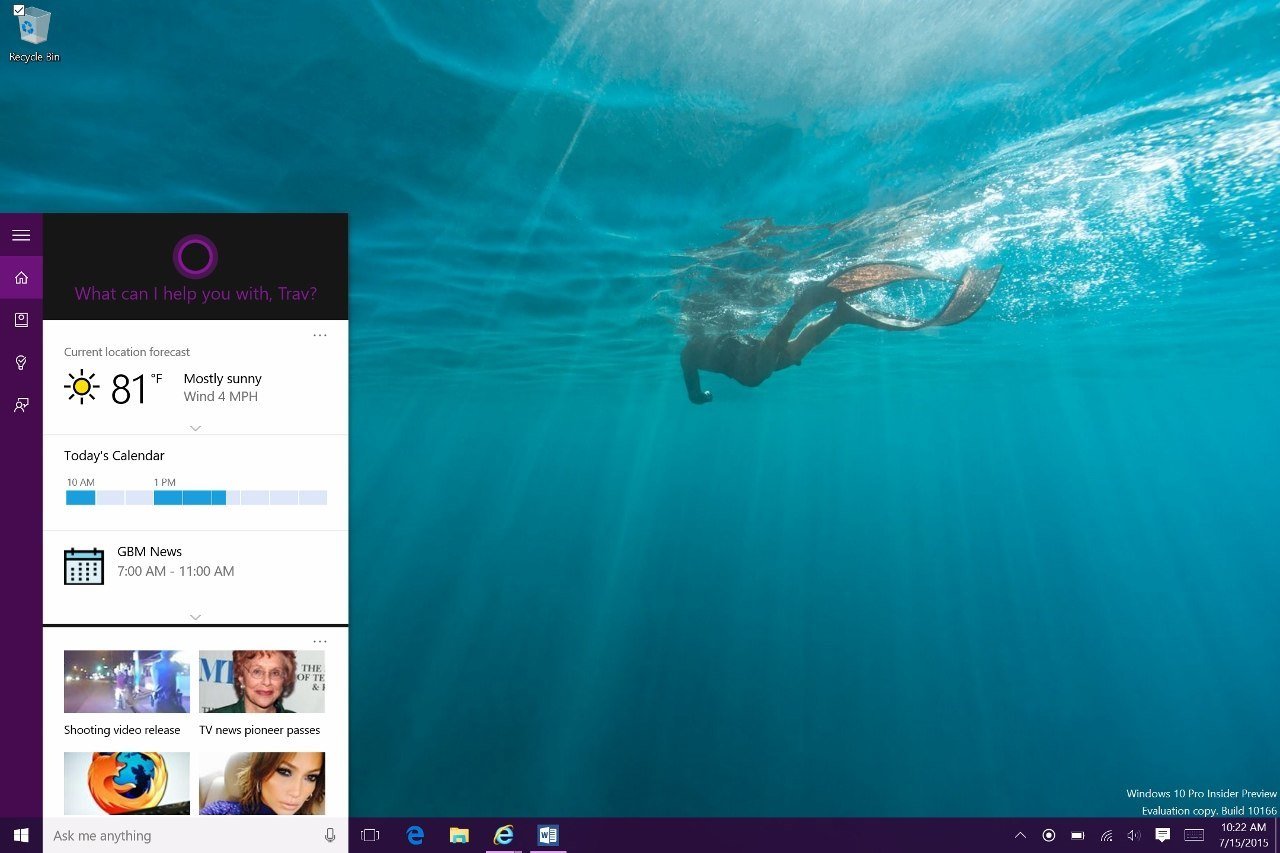Open weather card more options ellipsis
This screenshot has height=853, width=1280.
coord(320,335)
